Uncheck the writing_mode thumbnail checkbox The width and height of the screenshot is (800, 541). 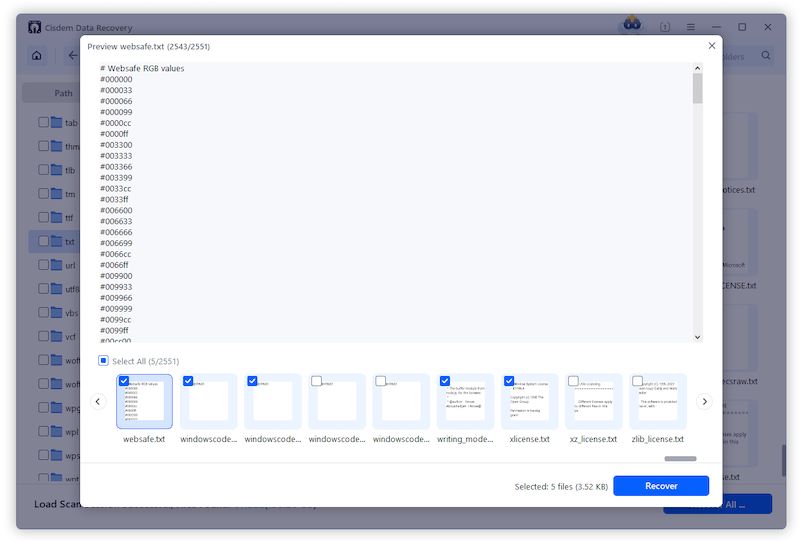445,381
